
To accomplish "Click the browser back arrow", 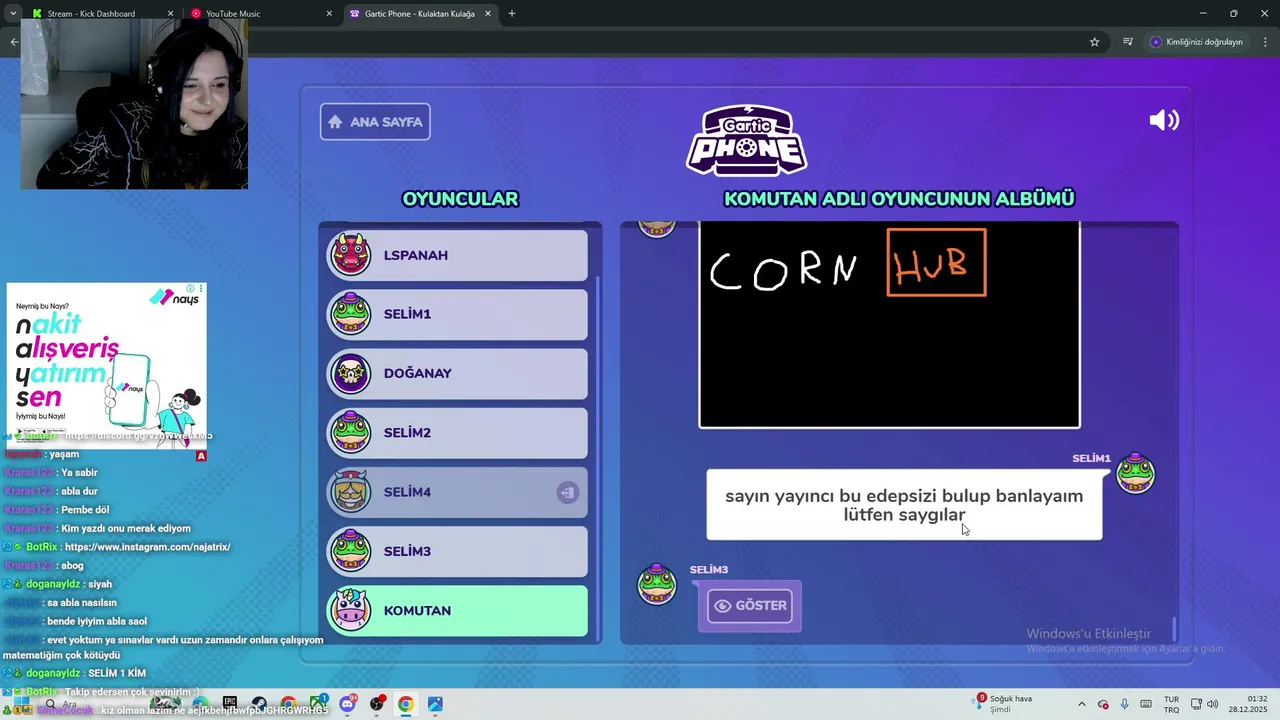I will click(14, 42).
